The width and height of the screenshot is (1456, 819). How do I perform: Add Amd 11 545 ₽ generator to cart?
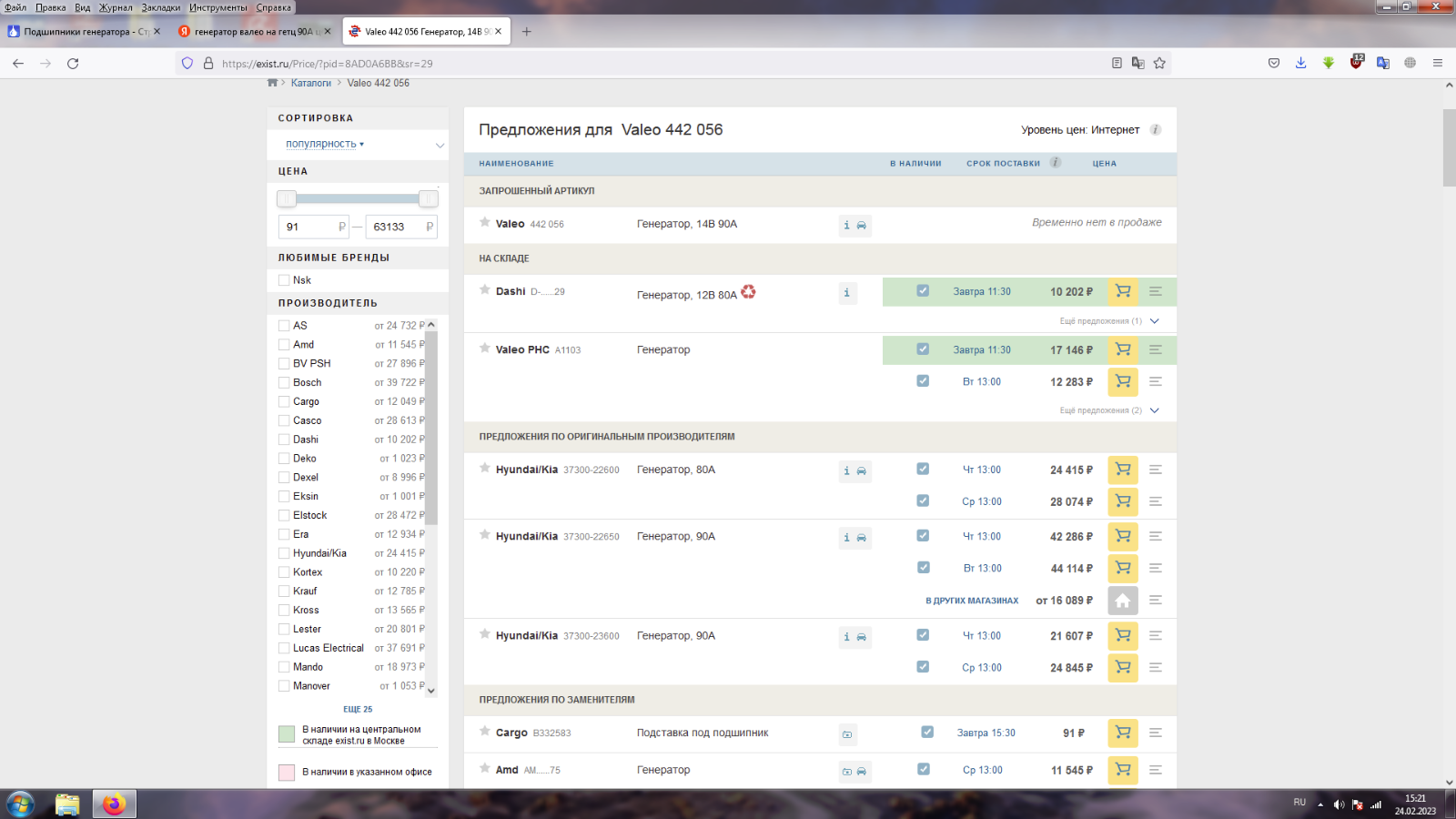[1123, 770]
